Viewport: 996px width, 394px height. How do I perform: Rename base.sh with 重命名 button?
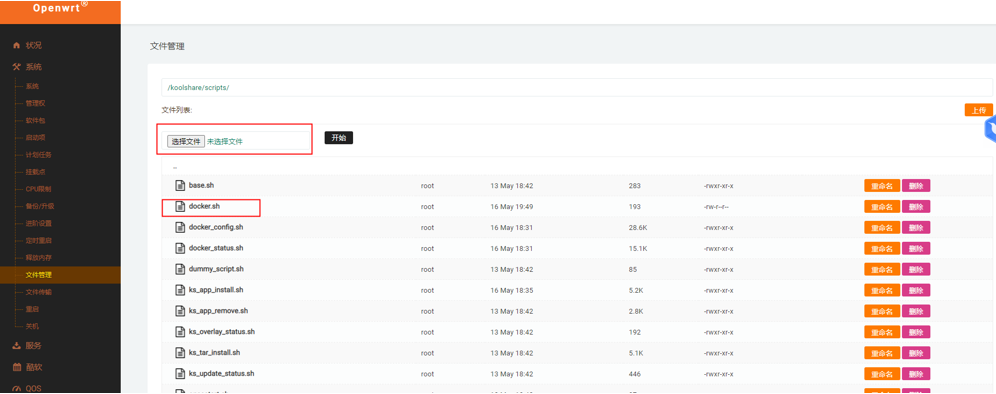click(882, 186)
